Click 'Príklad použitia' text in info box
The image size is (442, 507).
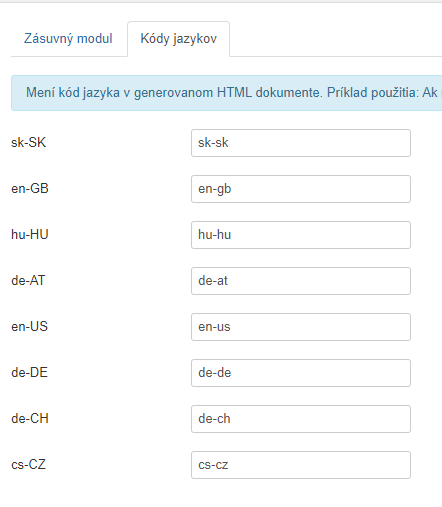372,93
